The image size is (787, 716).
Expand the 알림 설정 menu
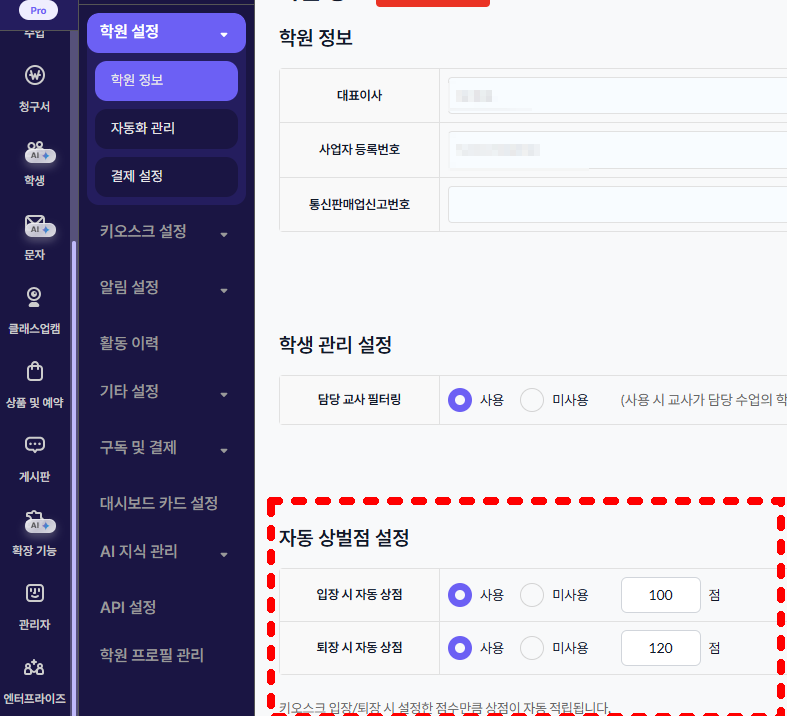coord(166,288)
